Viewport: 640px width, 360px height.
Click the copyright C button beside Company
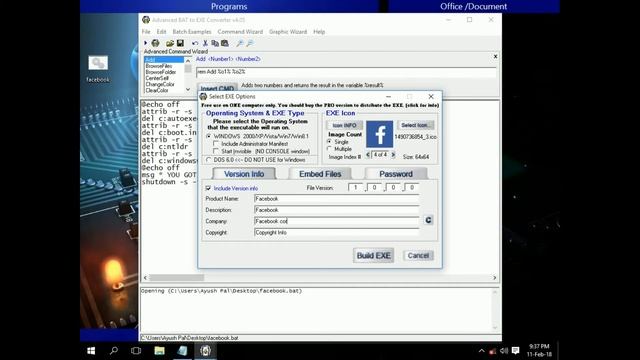tap(428, 220)
